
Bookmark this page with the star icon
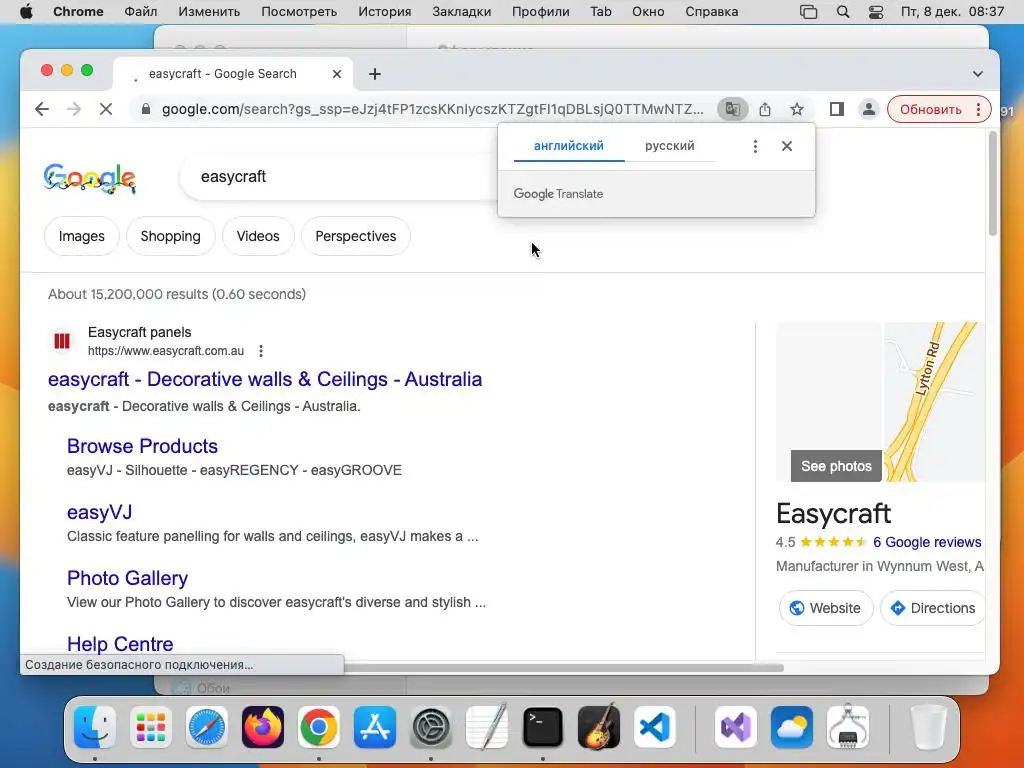pyautogui.click(x=797, y=109)
